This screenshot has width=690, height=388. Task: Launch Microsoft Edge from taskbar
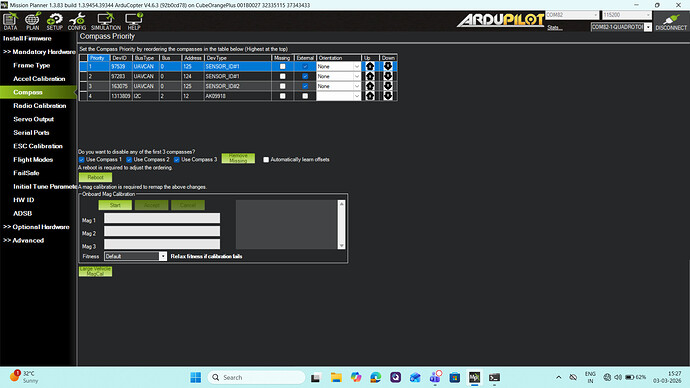[x=375, y=377]
